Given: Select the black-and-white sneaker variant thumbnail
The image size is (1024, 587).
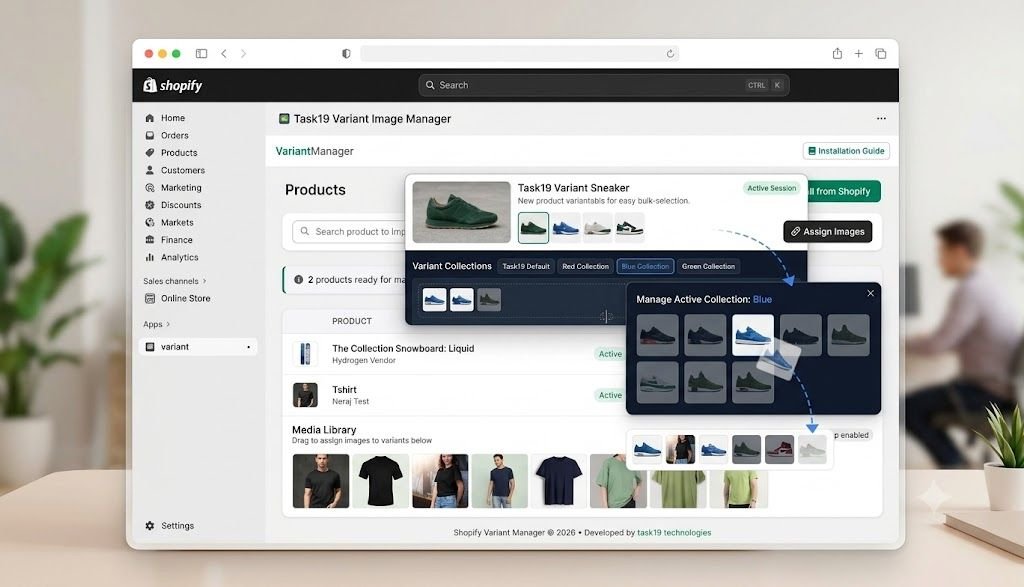Looking at the screenshot, I should [630, 228].
